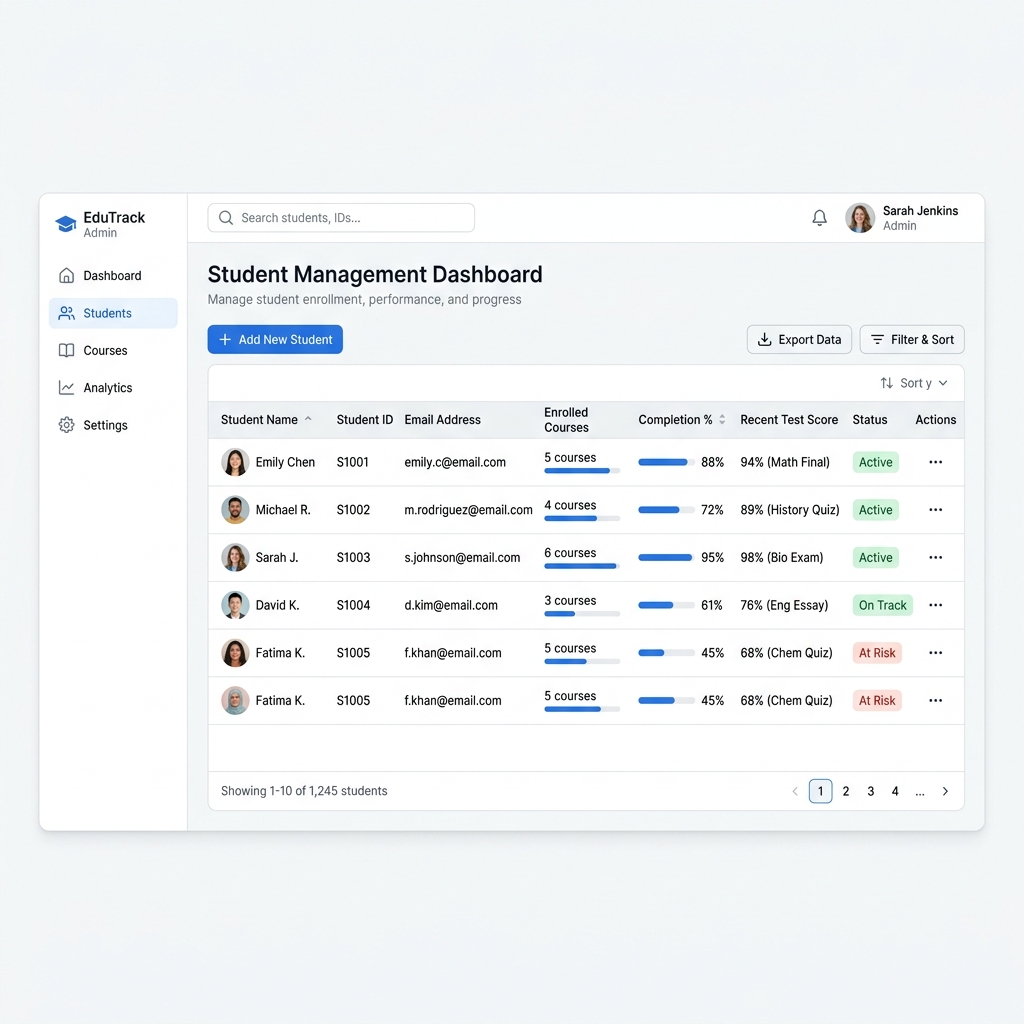Go to Courses in sidebar
The width and height of the screenshot is (1024, 1024).
pyautogui.click(x=112, y=351)
